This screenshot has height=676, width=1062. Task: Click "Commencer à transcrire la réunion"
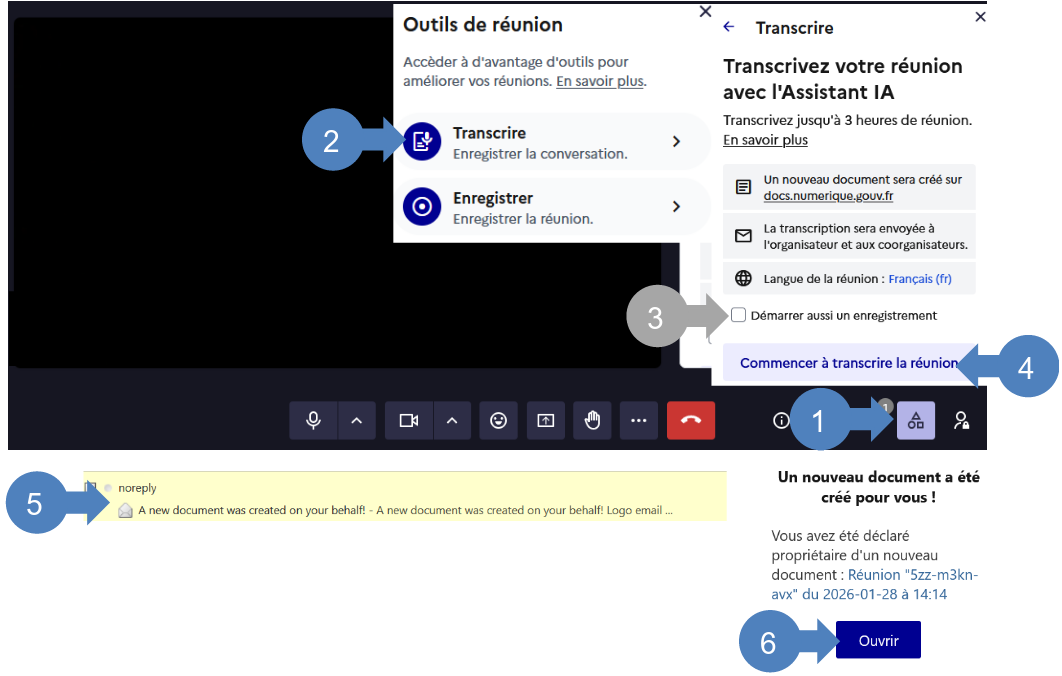848,363
